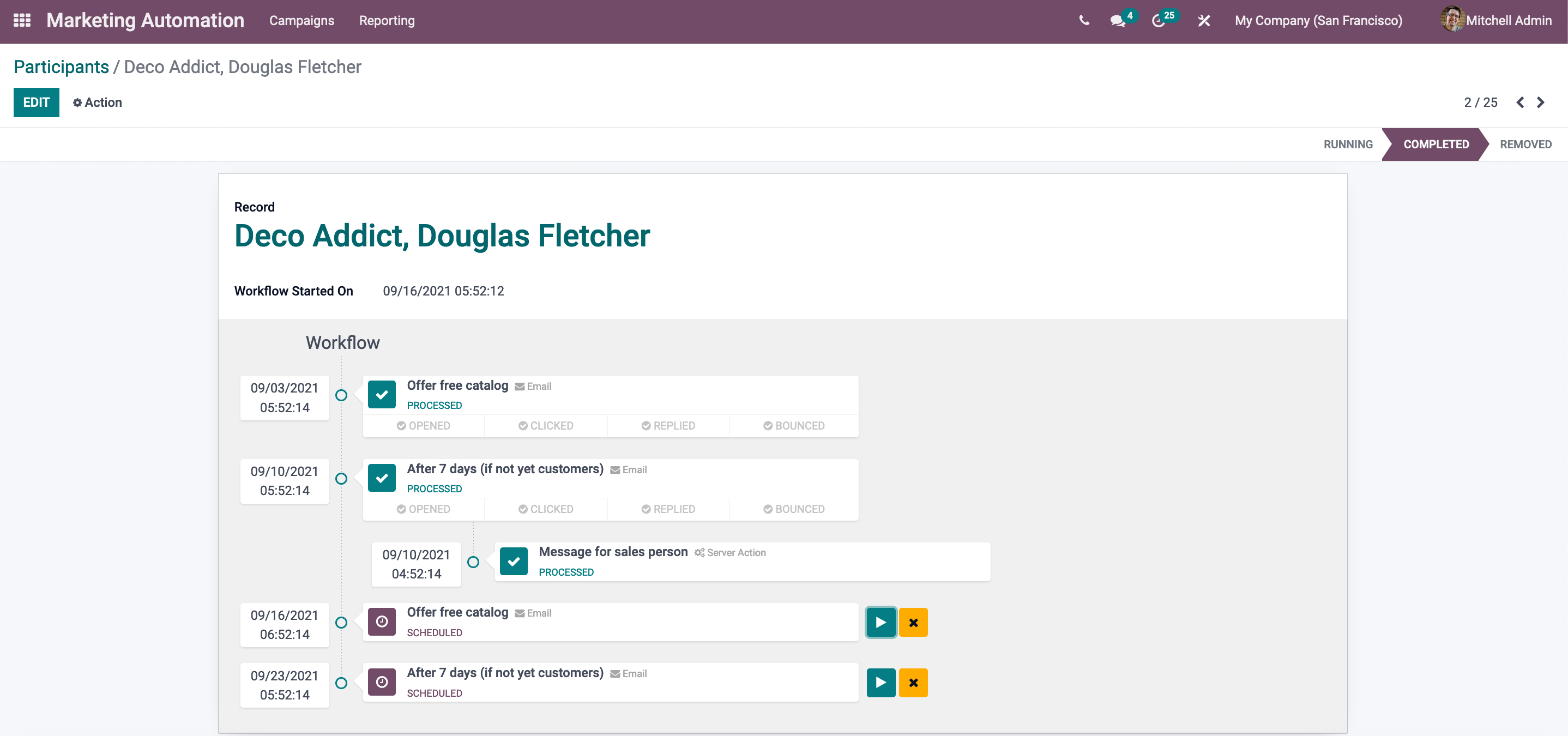Click timeline marker for Message for sales person
Image resolution: width=1568 pixels, height=736 pixels.
coord(473,562)
